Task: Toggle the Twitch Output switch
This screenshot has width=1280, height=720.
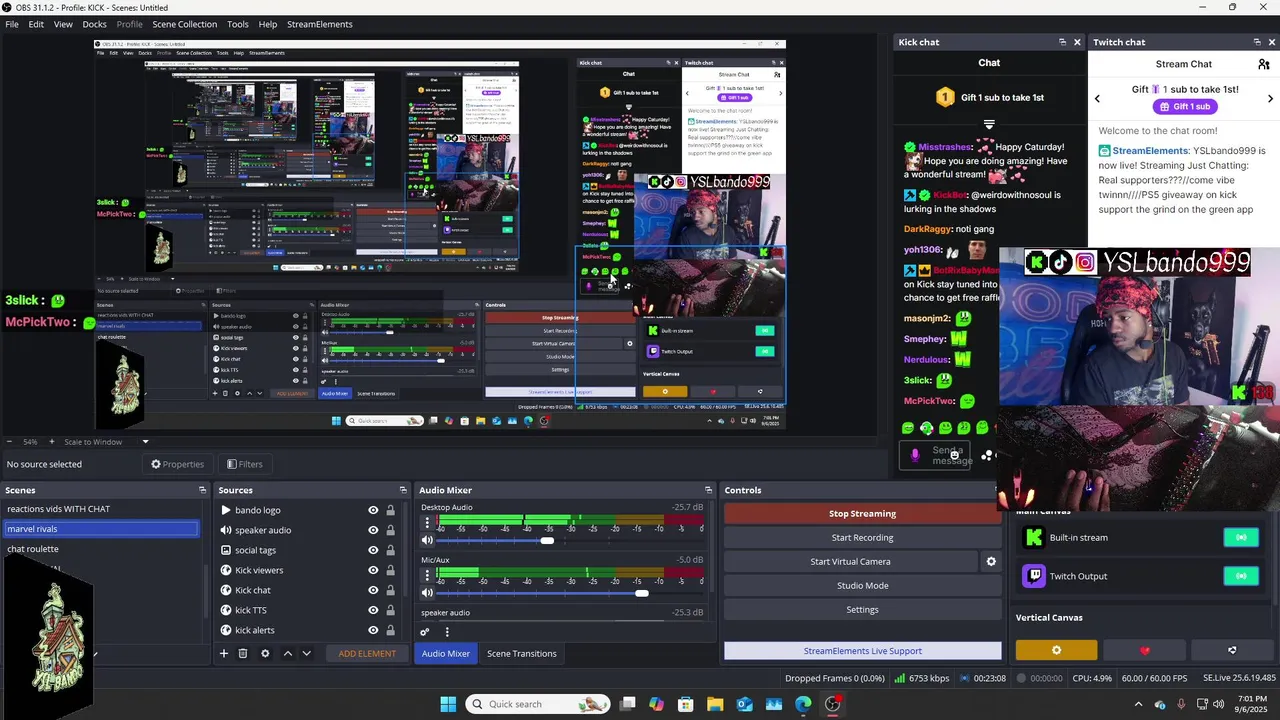Action: (1241, 576)
